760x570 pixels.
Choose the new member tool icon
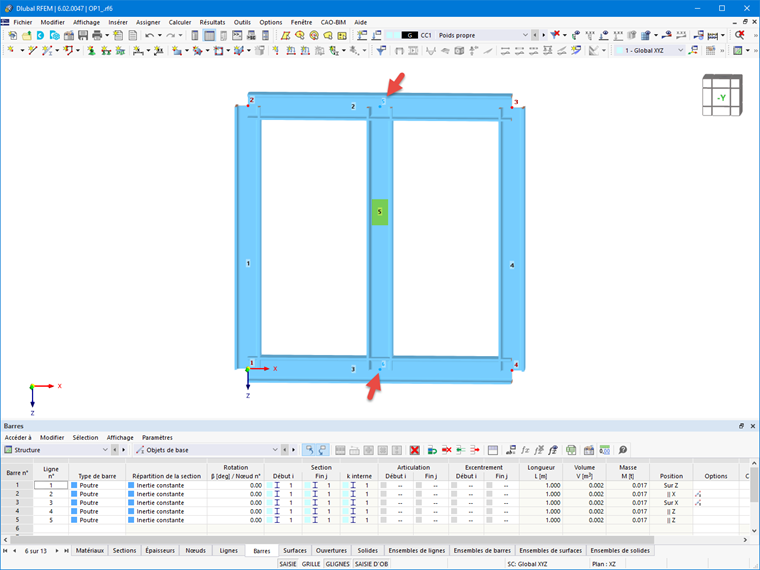tap(47, 50)
